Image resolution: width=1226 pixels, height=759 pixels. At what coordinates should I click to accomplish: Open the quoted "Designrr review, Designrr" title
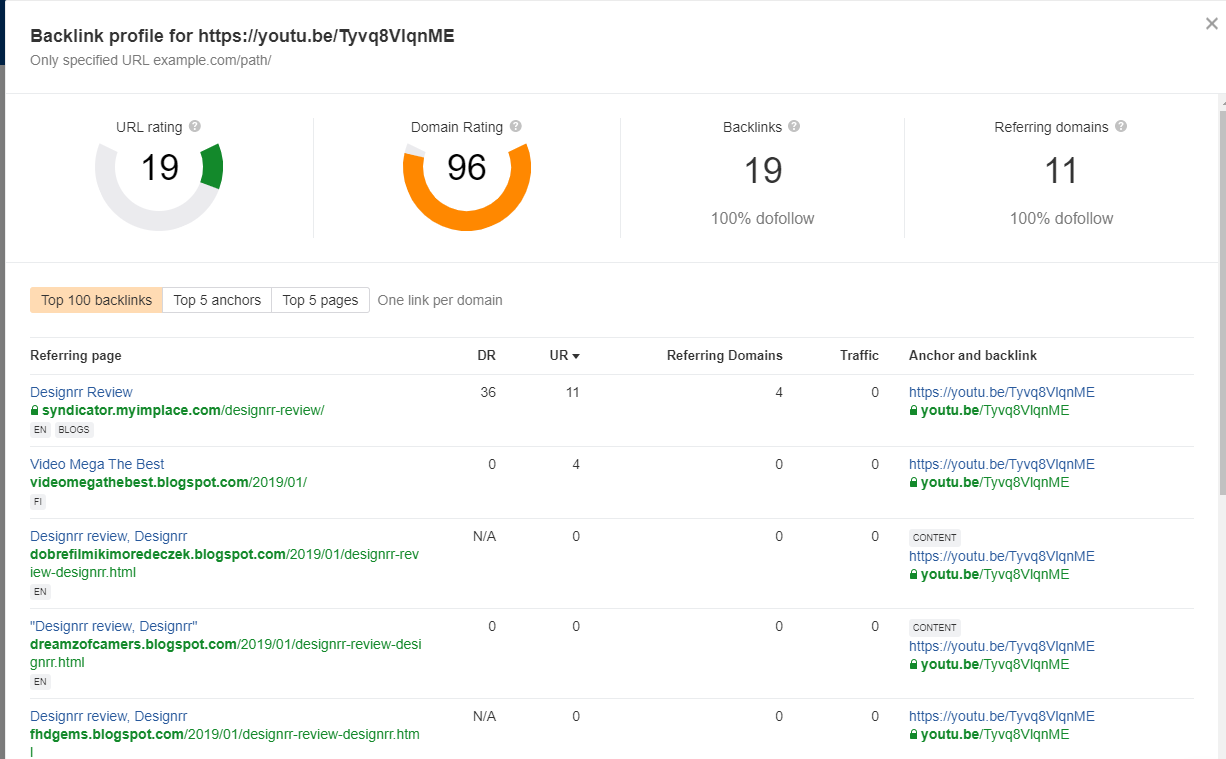114,626
